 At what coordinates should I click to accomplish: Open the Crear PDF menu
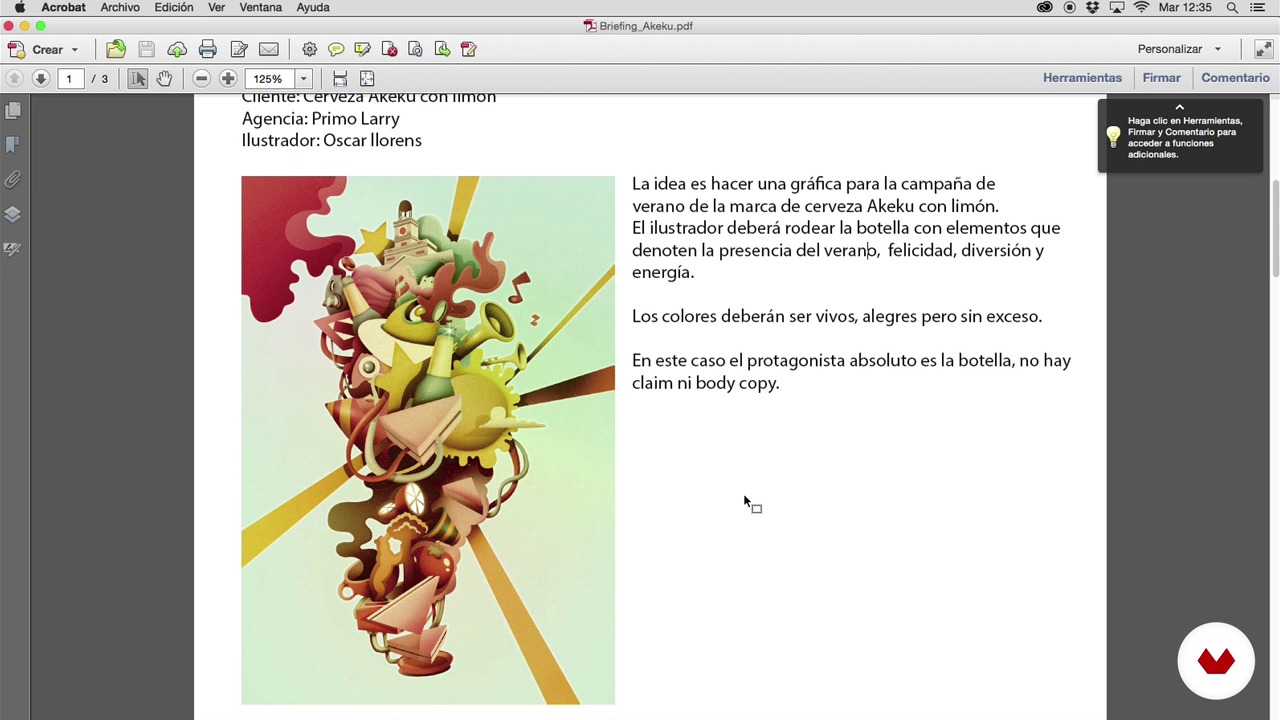point(42,49)
